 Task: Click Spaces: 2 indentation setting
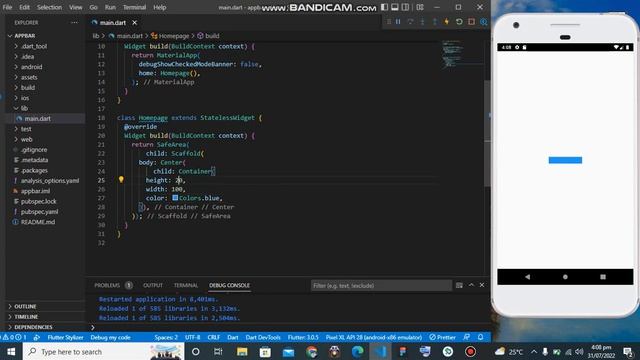click(x=166, y=337)
